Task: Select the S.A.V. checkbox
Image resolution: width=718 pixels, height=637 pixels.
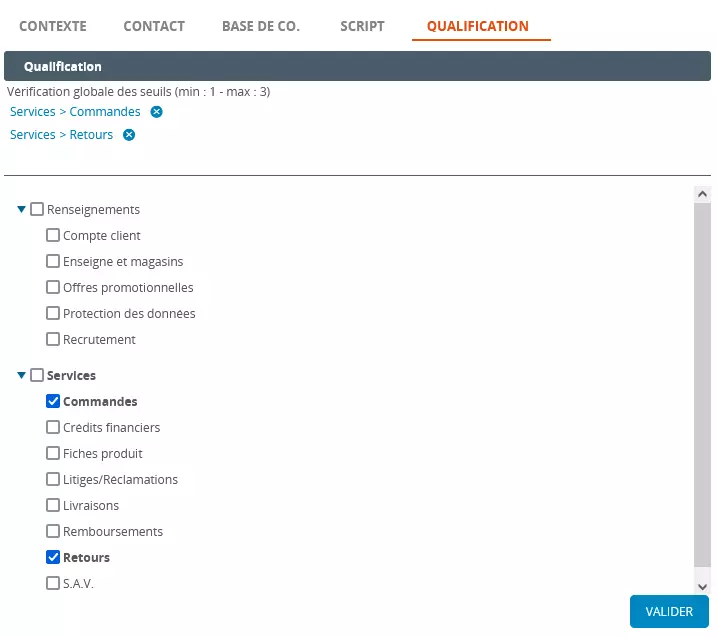Action: tap(53, 584)
